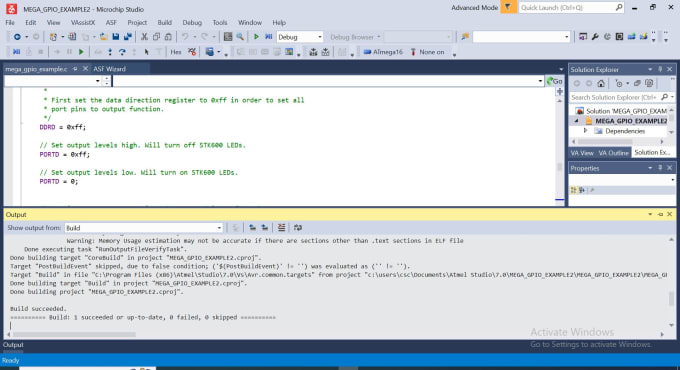Click the Find in Files magnifier icon
Viewport: 680px width, 370px height.
point(240,37)
